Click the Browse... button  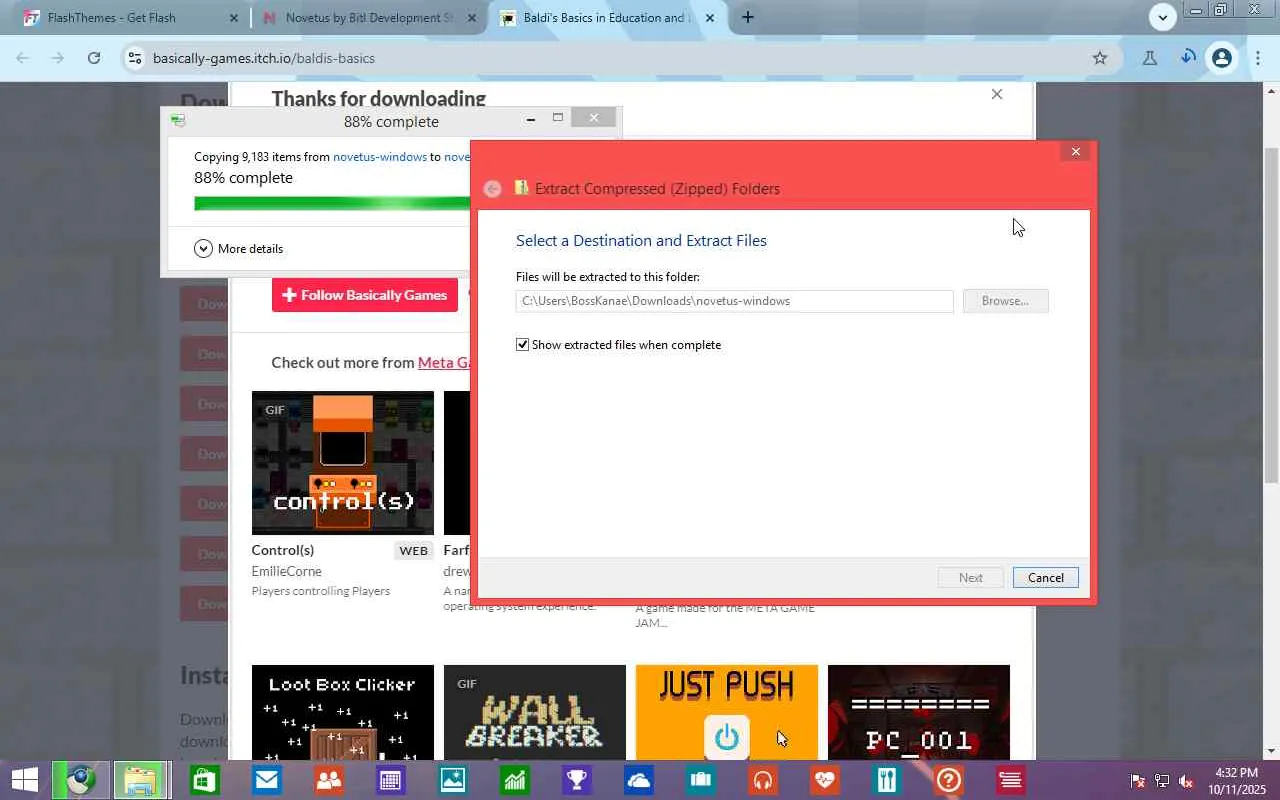pyautogui.click(x=1005, y=301)
